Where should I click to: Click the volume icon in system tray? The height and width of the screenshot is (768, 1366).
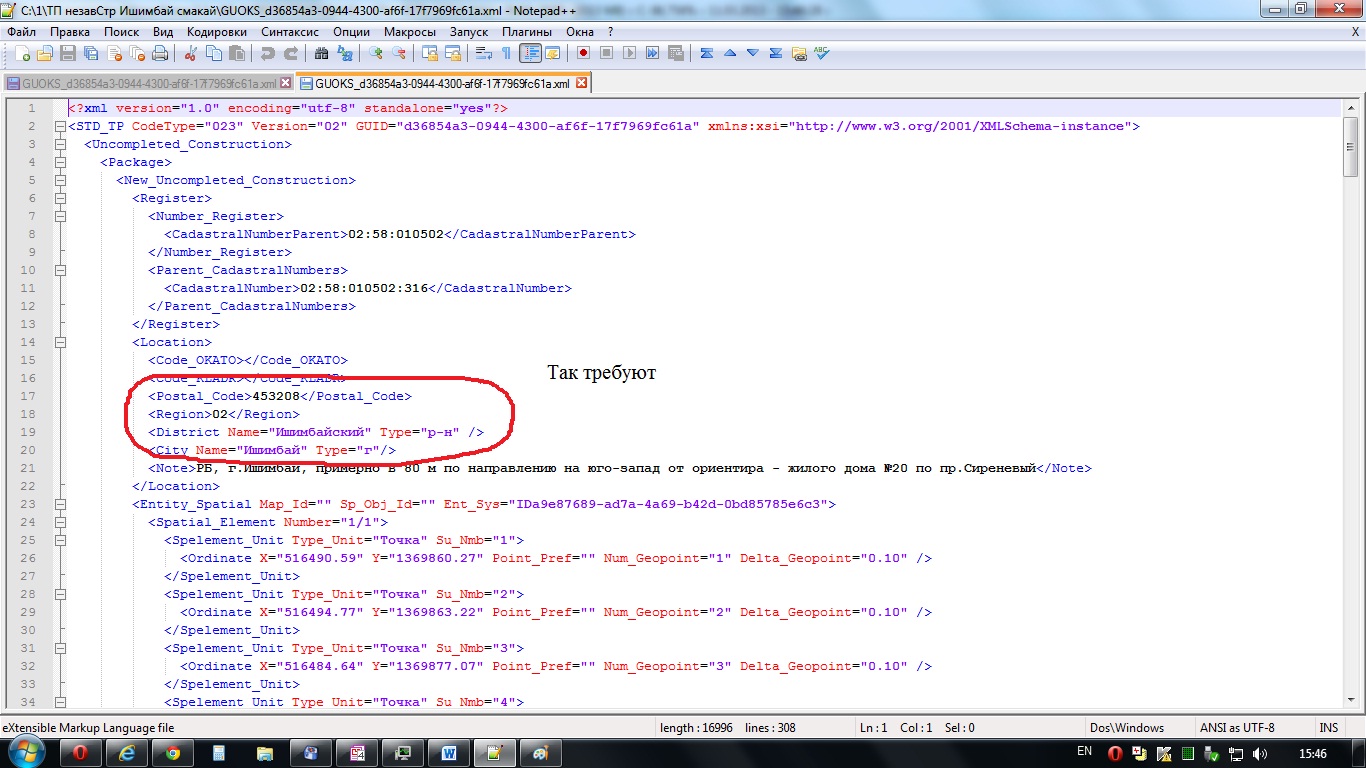click(x=1259, y=753)
